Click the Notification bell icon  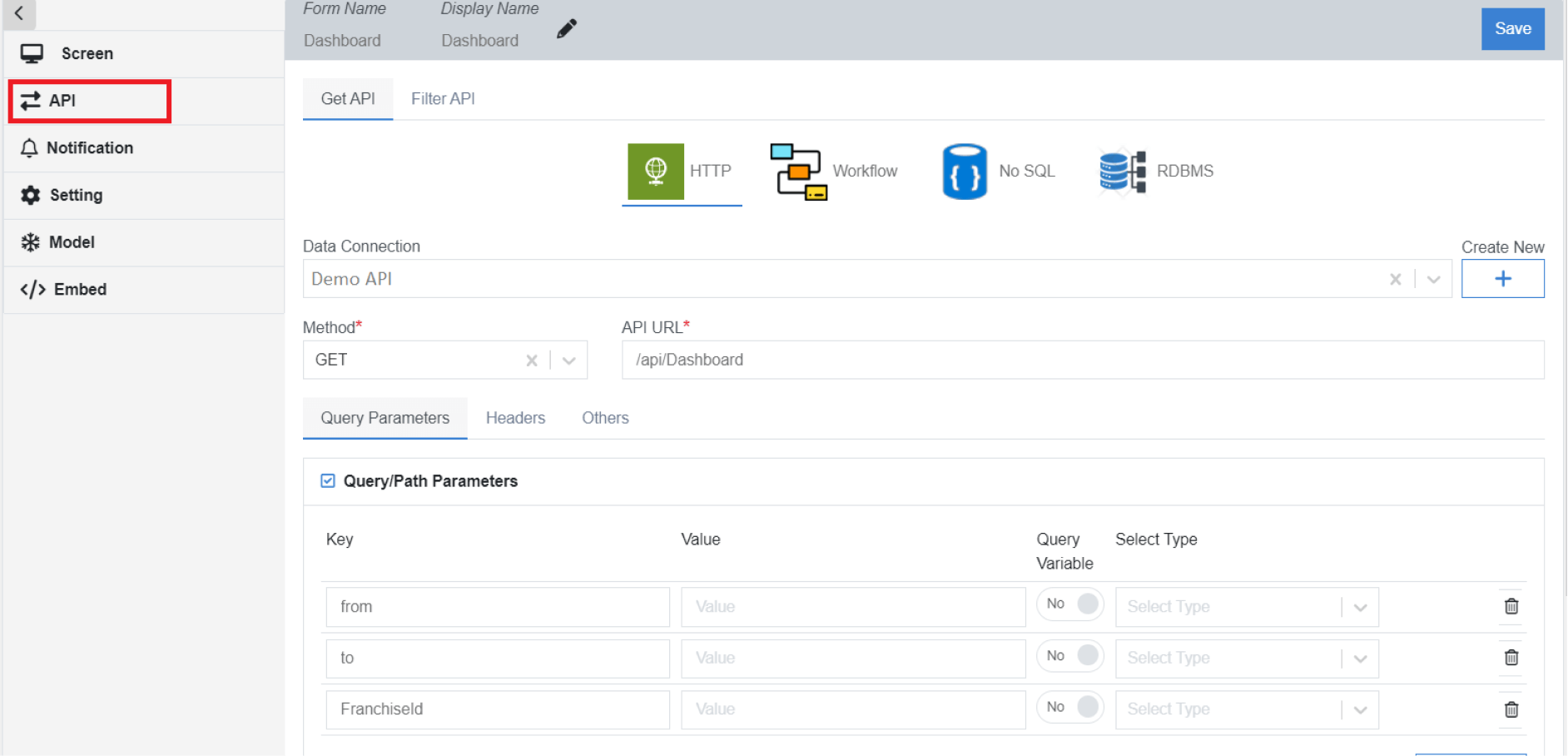(x=30, y=147)
